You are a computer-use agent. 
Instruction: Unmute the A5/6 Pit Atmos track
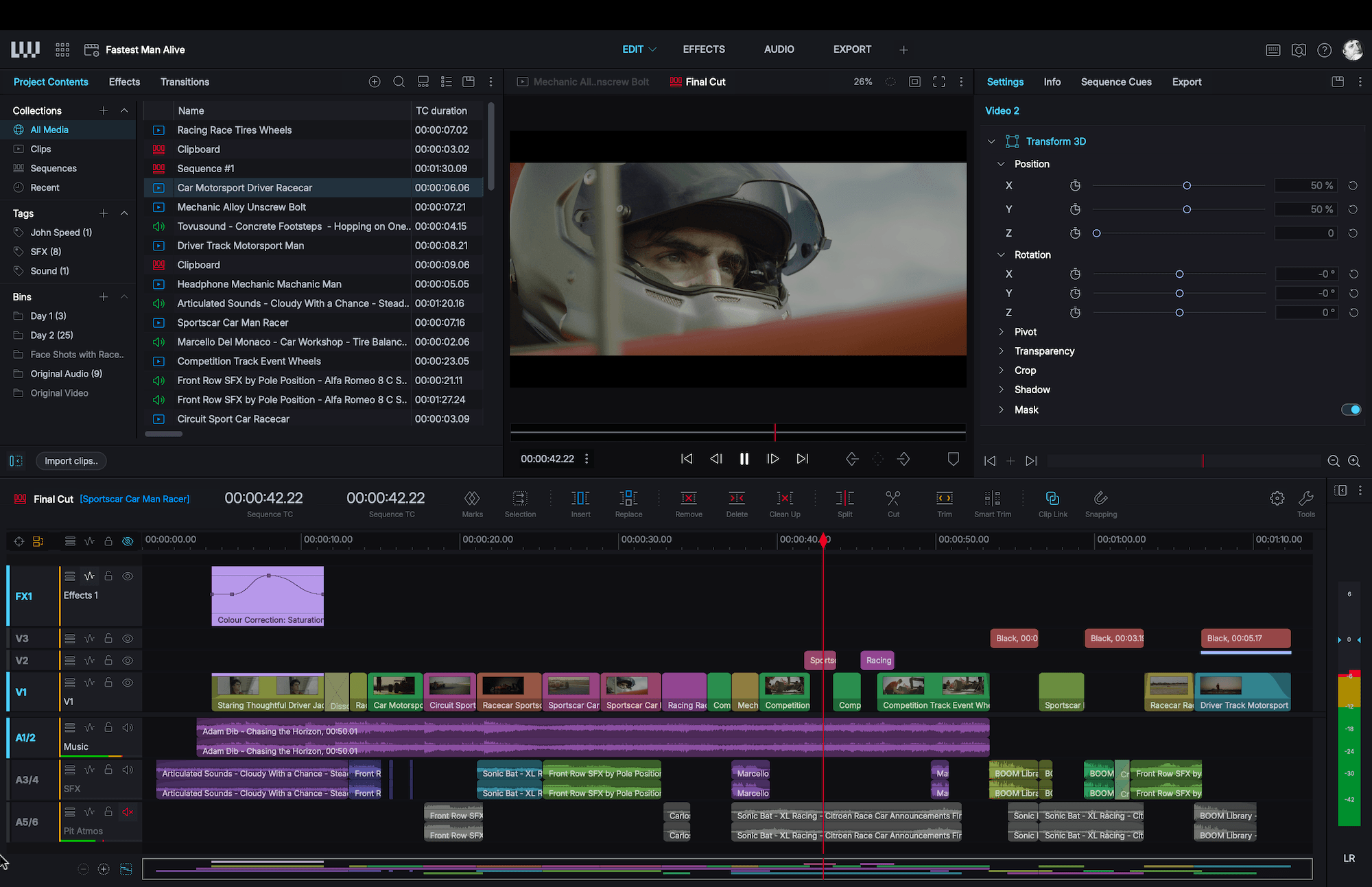tap(128, 812)
